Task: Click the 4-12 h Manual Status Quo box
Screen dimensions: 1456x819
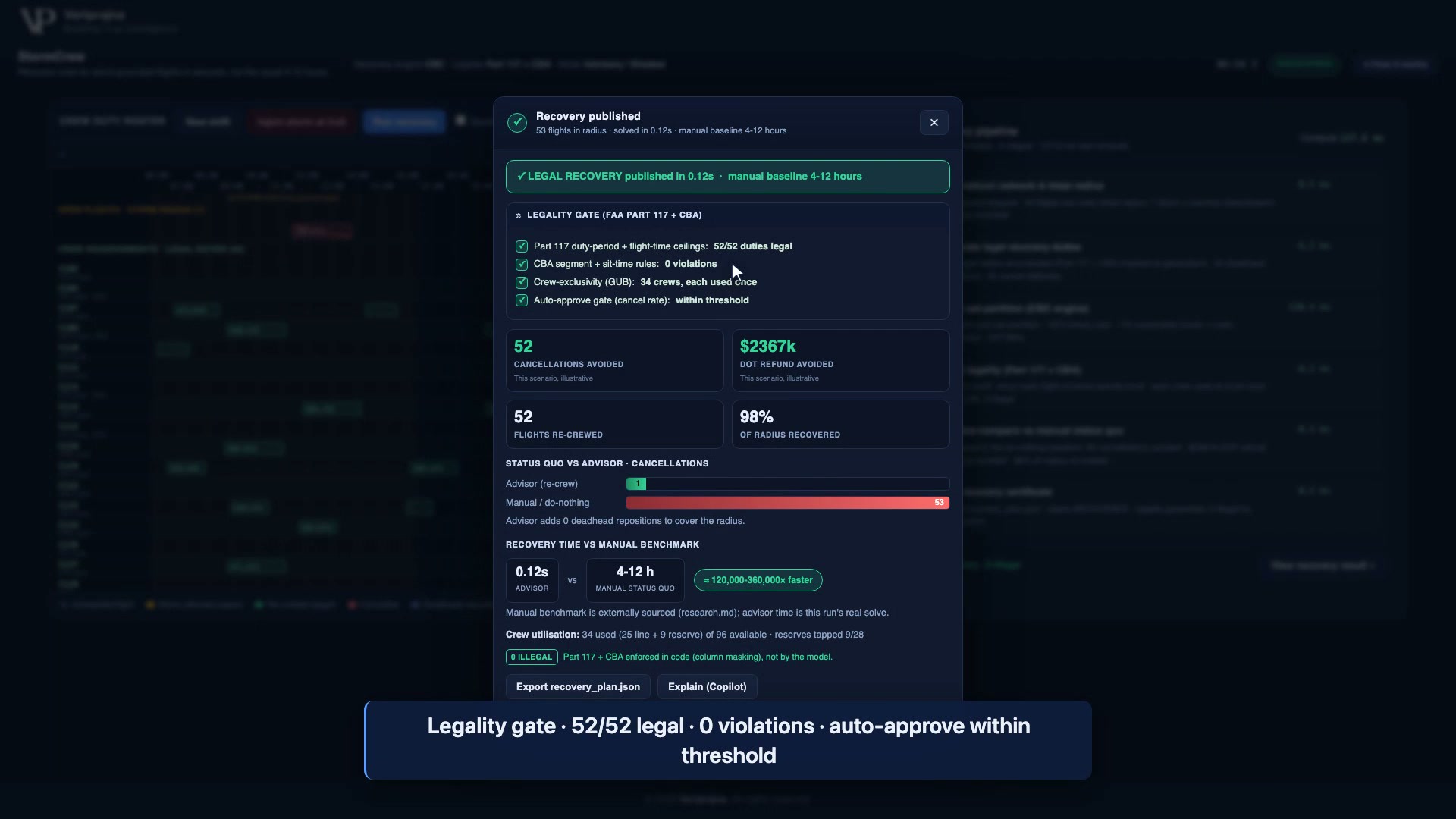Action: (635, 580)
